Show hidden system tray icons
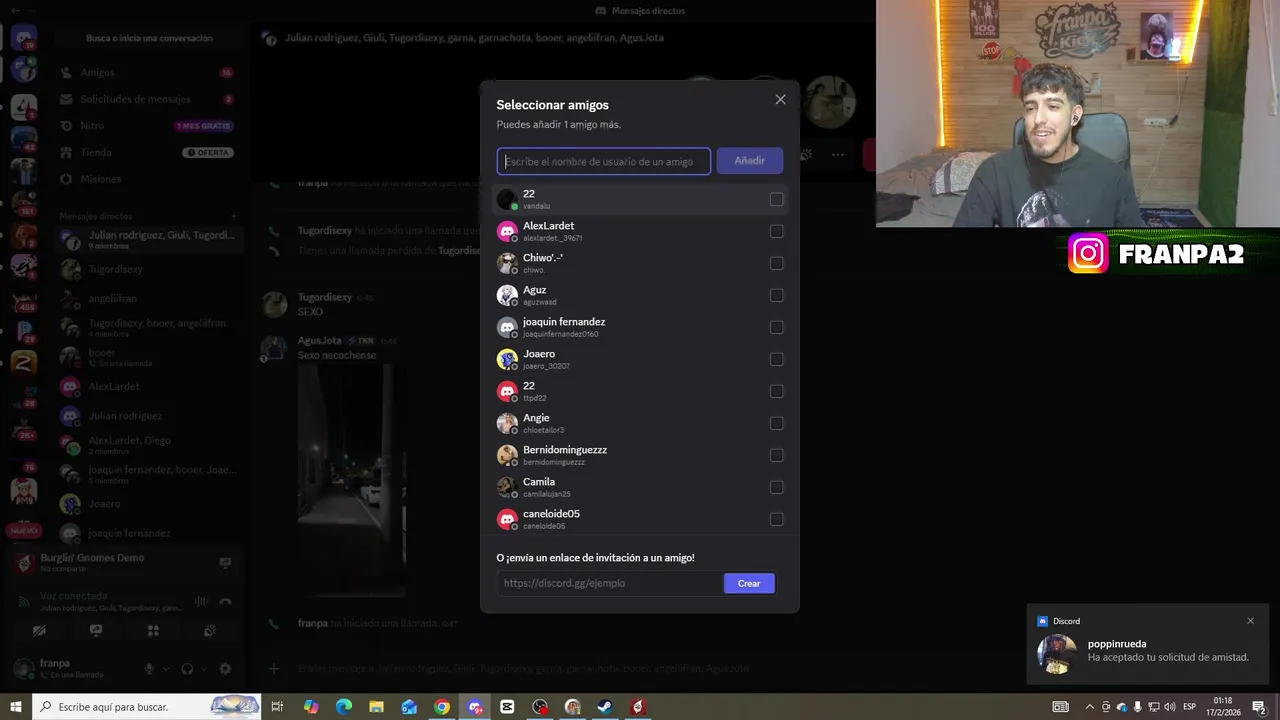 point(1089,707)
